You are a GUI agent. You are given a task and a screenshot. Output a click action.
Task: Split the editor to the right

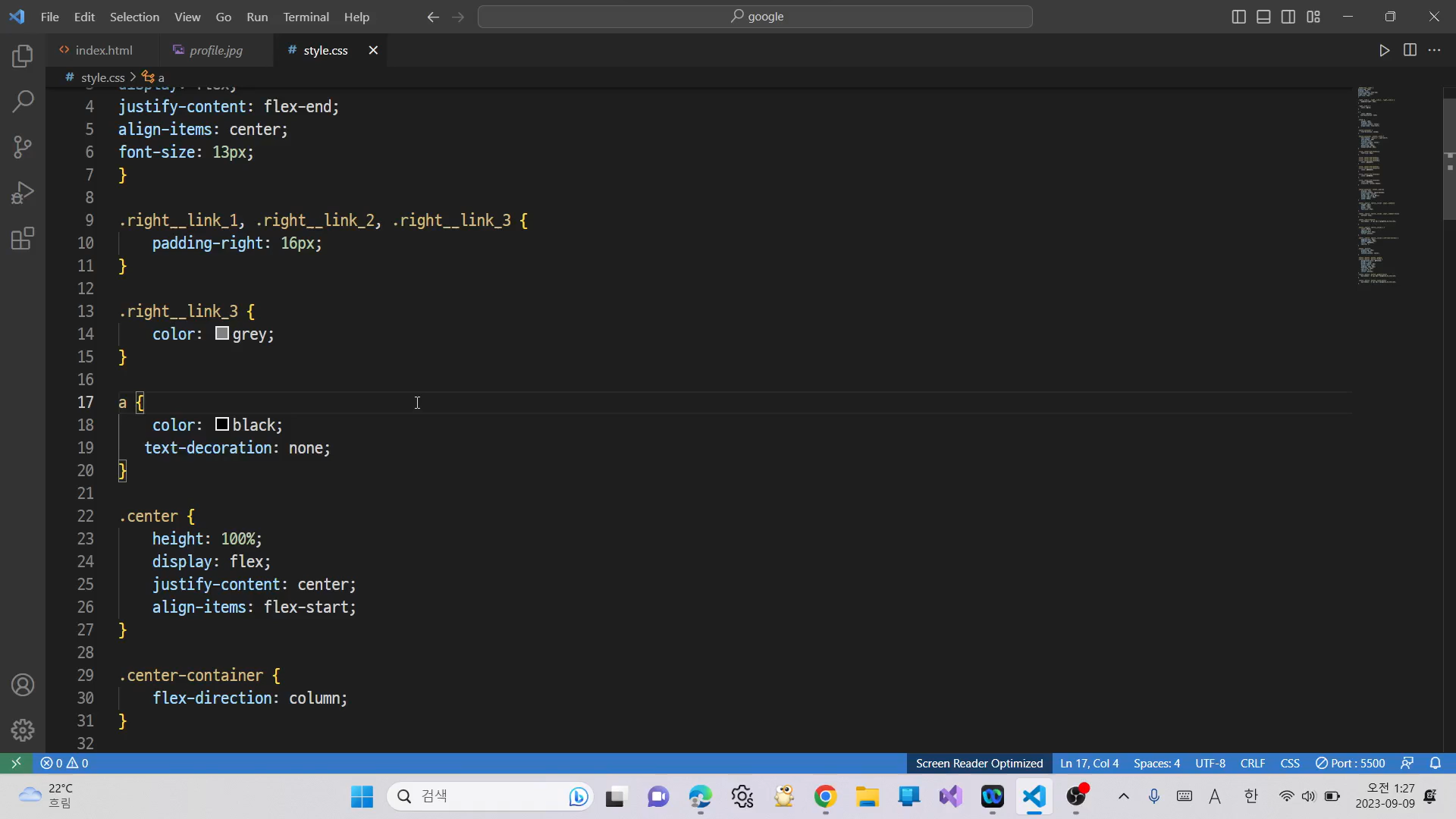pos(1410,50)
